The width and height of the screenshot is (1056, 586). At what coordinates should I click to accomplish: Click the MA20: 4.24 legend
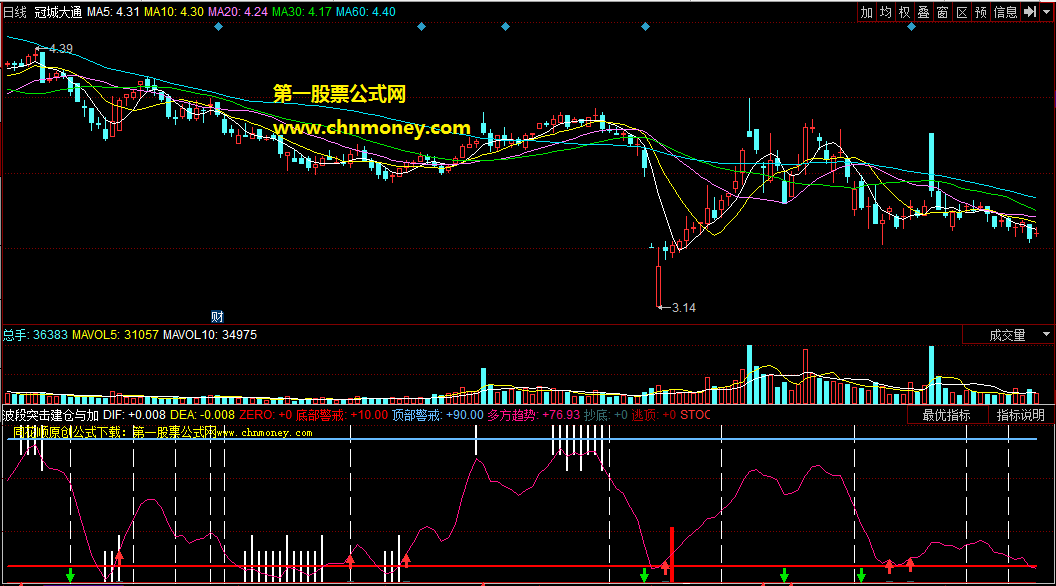(238, 12)
